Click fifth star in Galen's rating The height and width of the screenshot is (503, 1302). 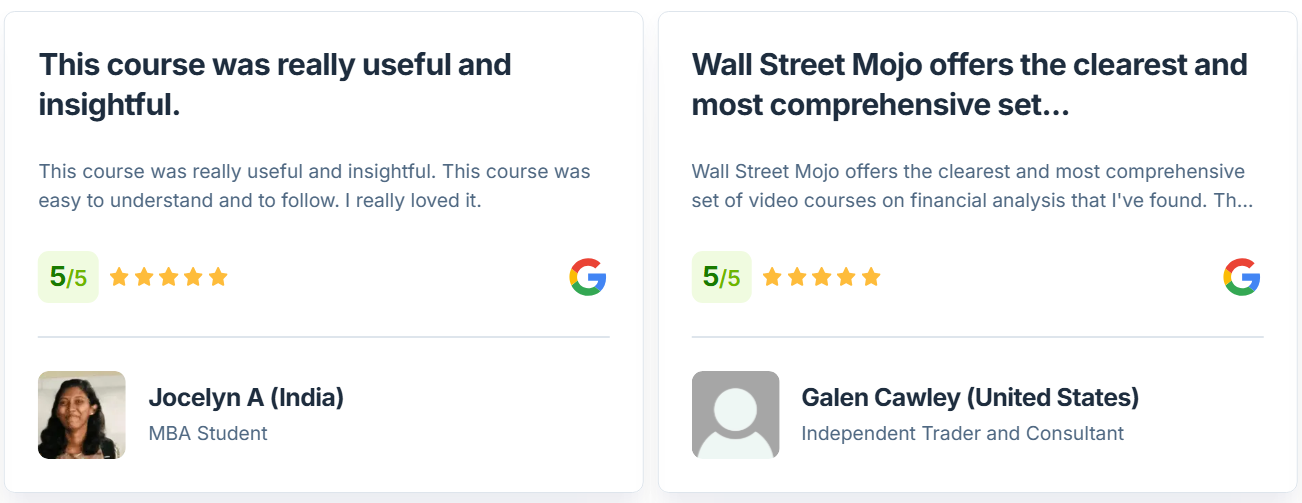[871, 277]
